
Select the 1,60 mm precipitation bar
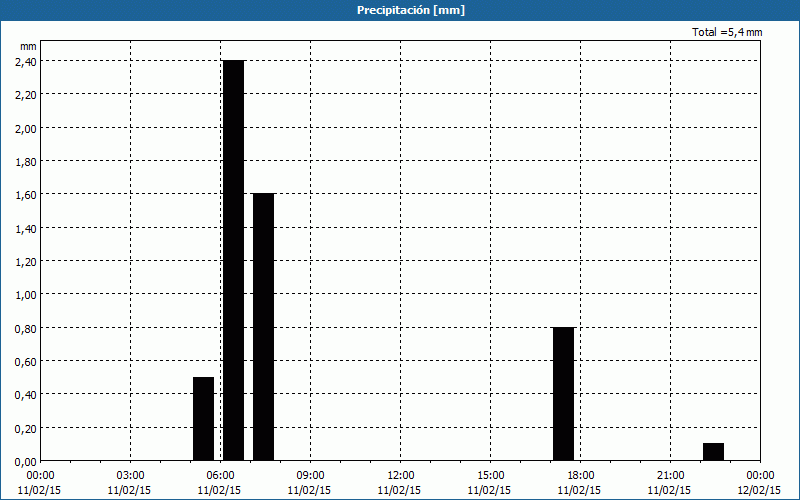(263, 327)
